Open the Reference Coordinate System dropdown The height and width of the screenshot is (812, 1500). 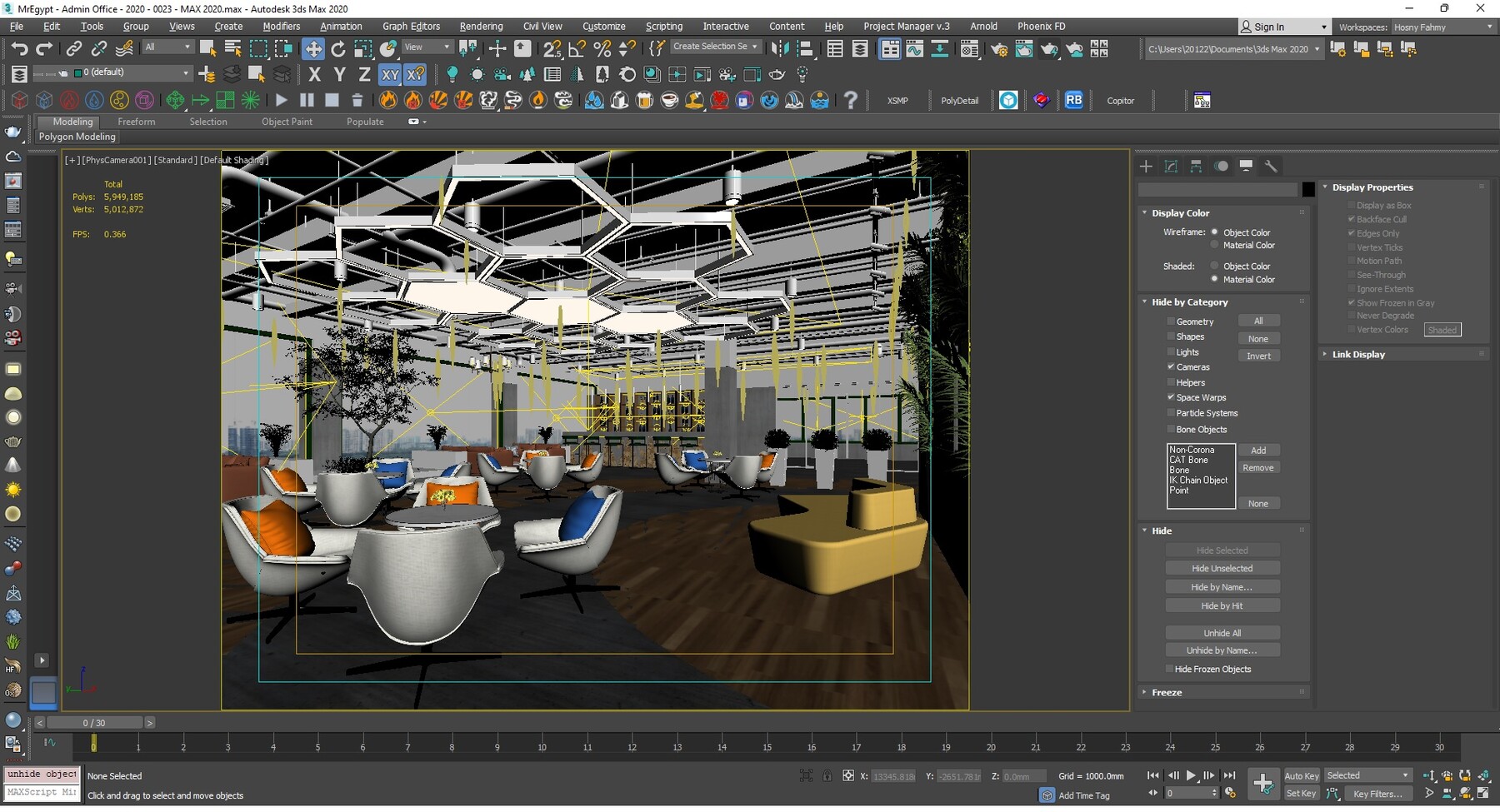coord(427,47)
